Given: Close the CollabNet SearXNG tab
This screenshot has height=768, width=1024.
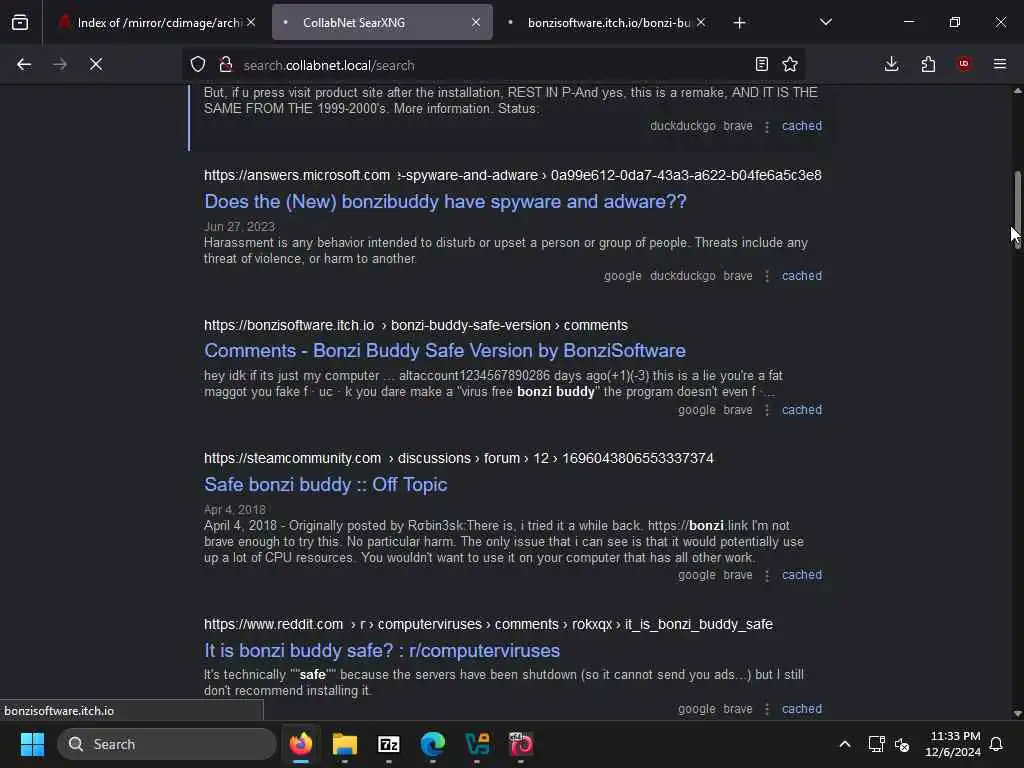Looking at the screenshot, I should point(476,22).
